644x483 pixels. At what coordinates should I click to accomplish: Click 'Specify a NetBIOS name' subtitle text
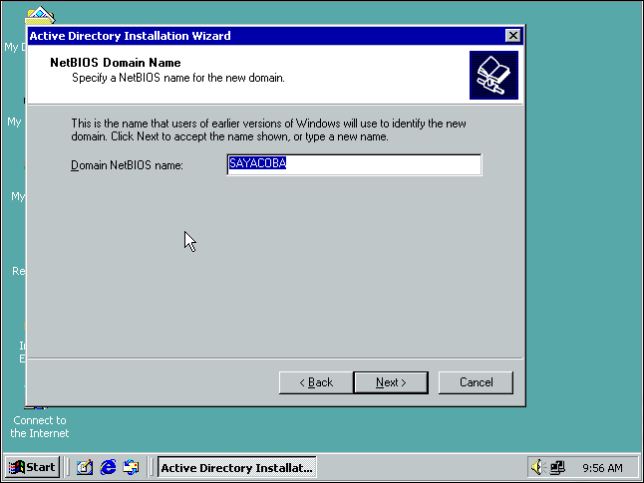click(178, 78)
